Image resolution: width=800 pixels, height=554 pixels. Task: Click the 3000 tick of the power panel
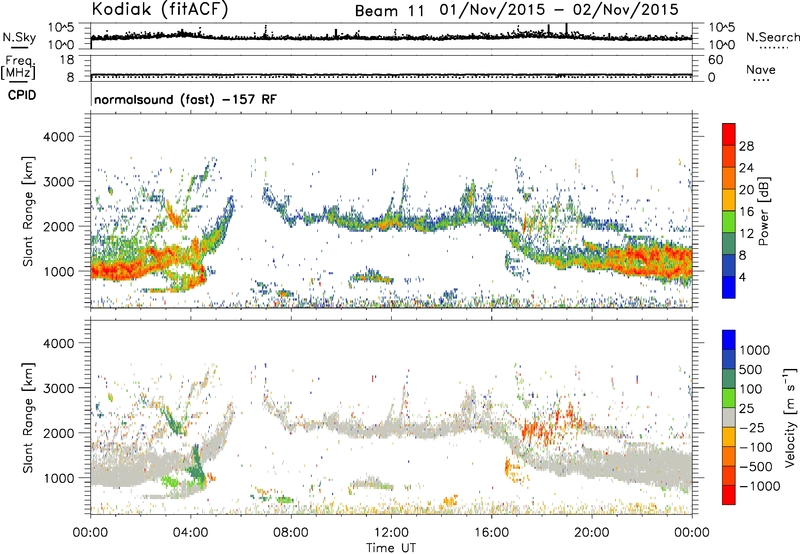click(58, 182)
